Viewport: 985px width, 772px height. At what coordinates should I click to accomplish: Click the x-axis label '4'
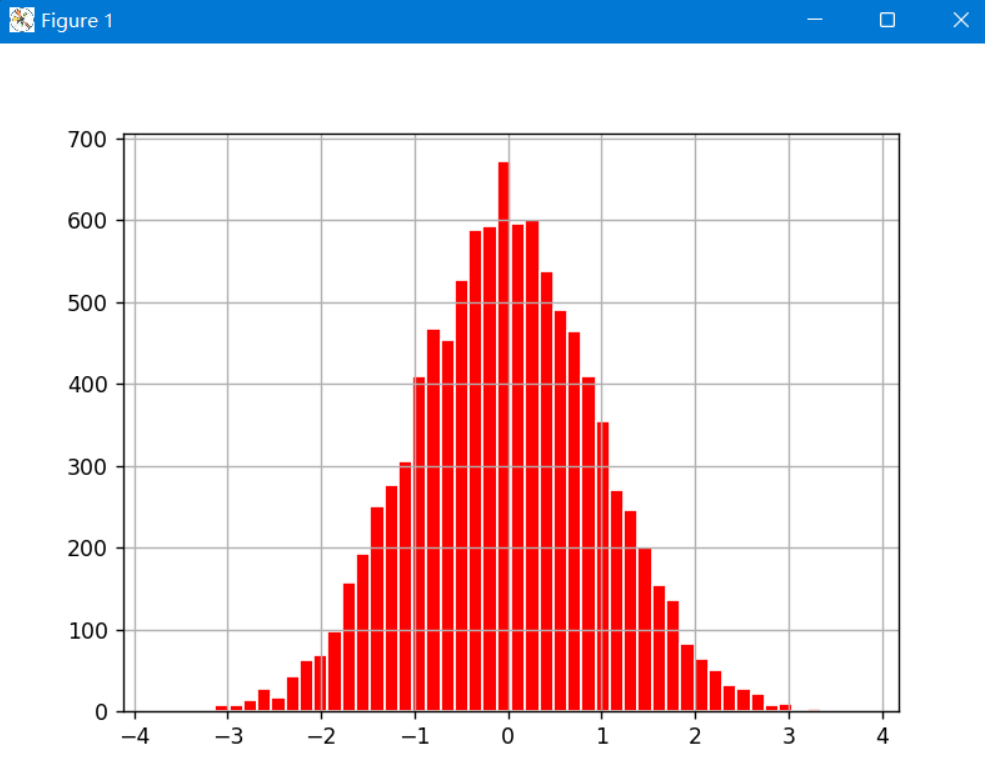coord(883,736)
